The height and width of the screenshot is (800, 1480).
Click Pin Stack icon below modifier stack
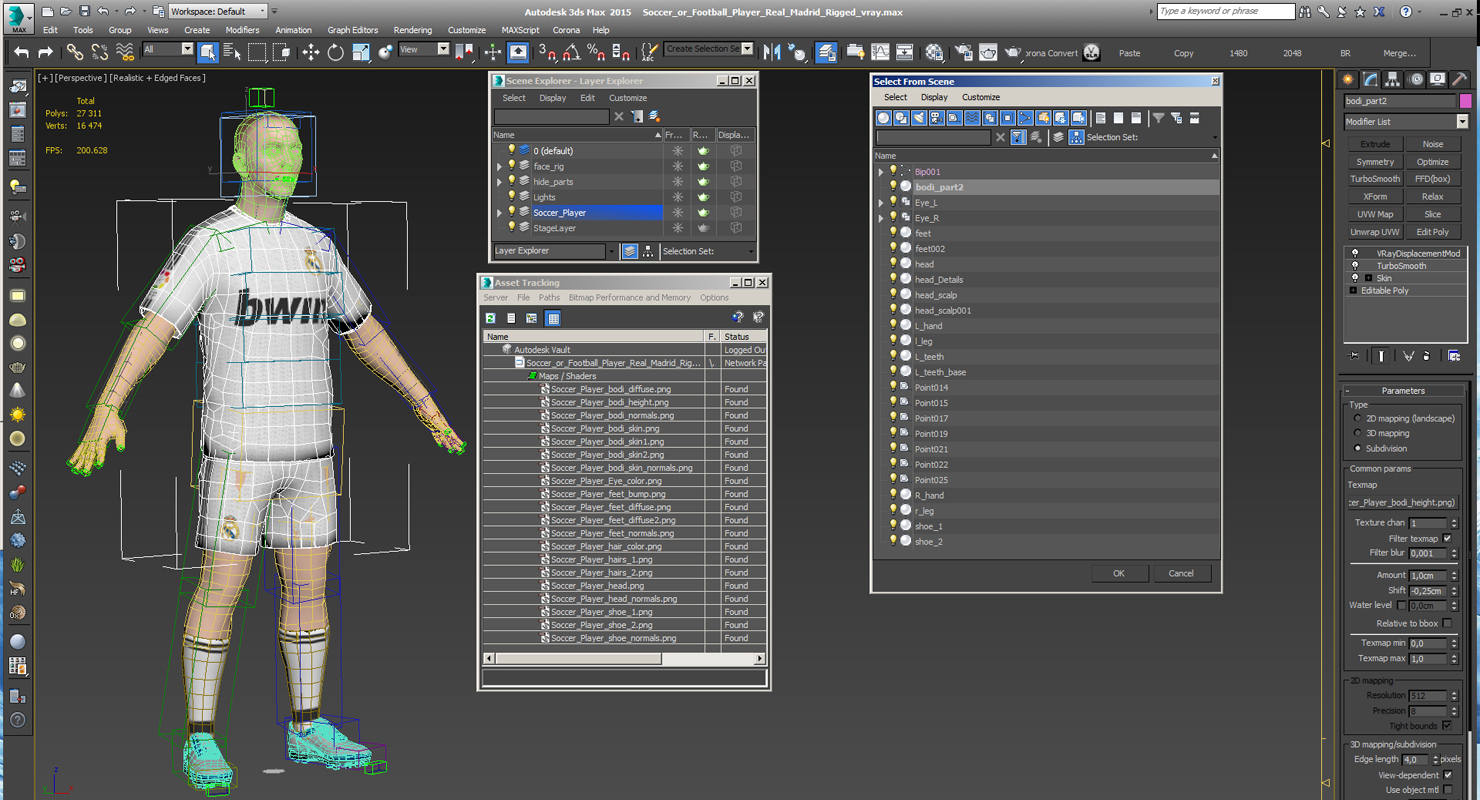[1354, 355]
